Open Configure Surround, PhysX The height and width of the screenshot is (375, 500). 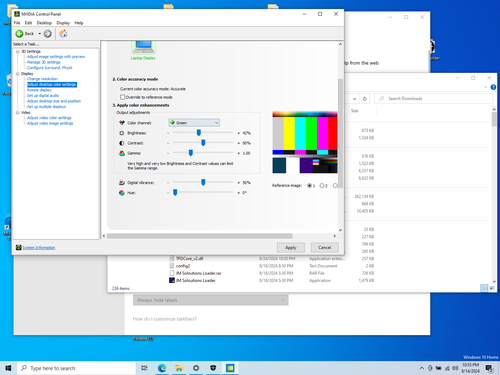50,68
